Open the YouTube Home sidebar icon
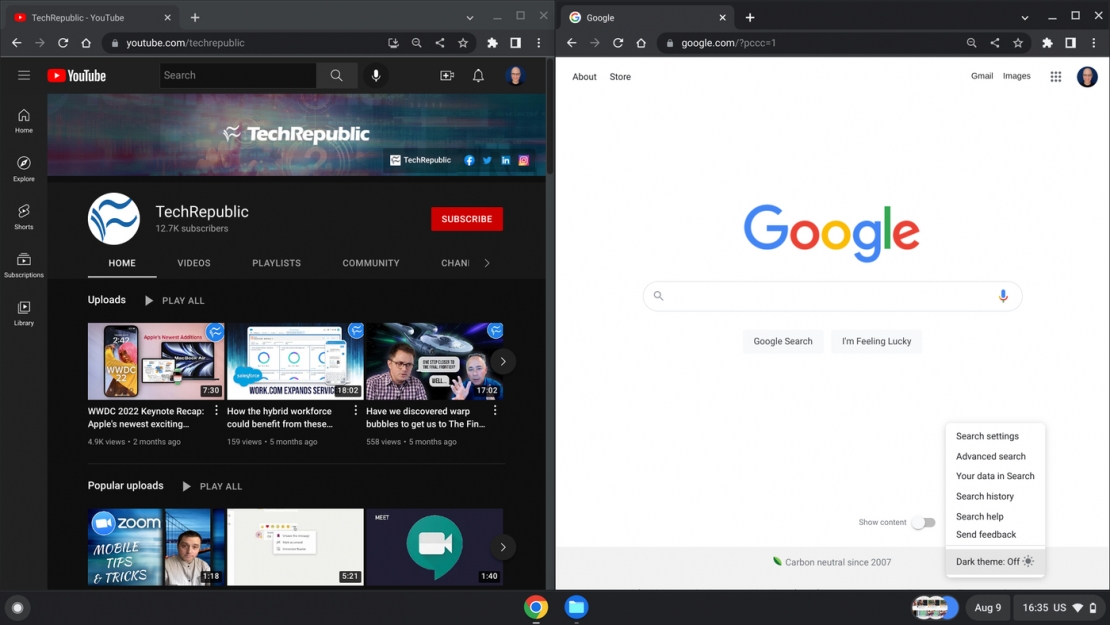The image size is (1110, 625). click(x=23, y=118)
